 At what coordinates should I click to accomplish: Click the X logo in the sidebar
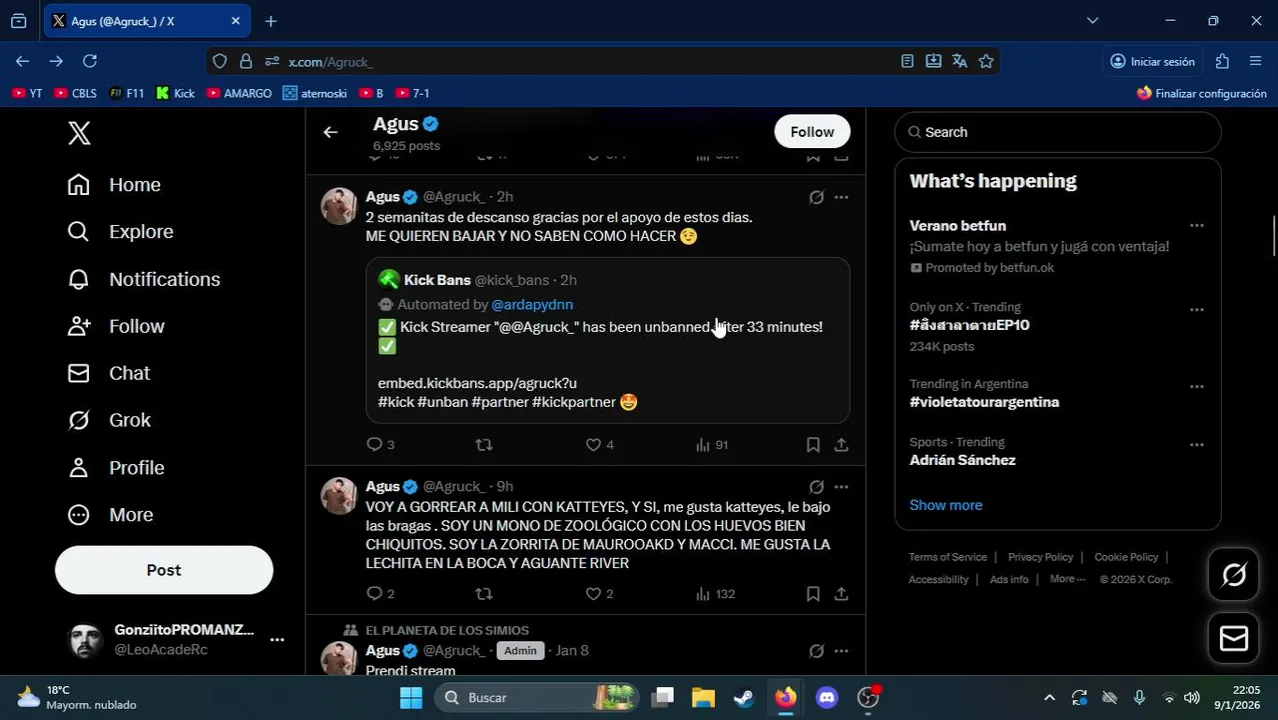pos(79,133)
